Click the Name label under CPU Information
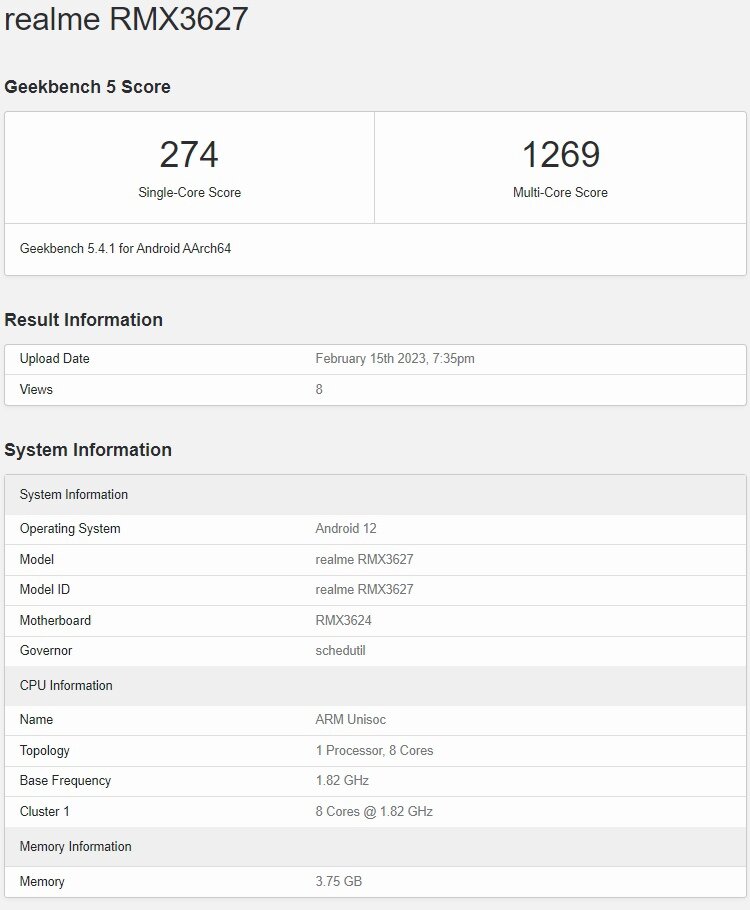750x910 pixels. [36, 720]
